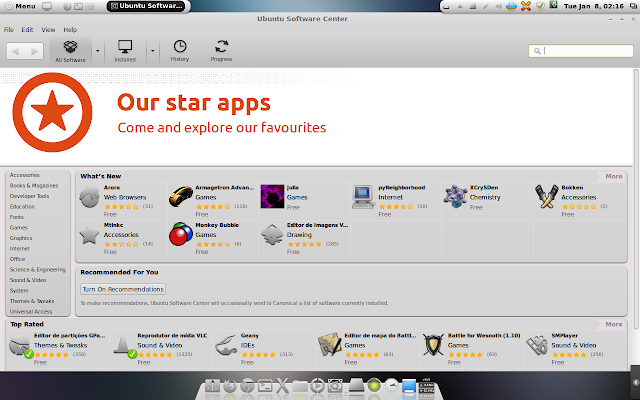The image size is (640, 400).
Task: Click the main page vertical scrollbar
Action: [636, 199]
